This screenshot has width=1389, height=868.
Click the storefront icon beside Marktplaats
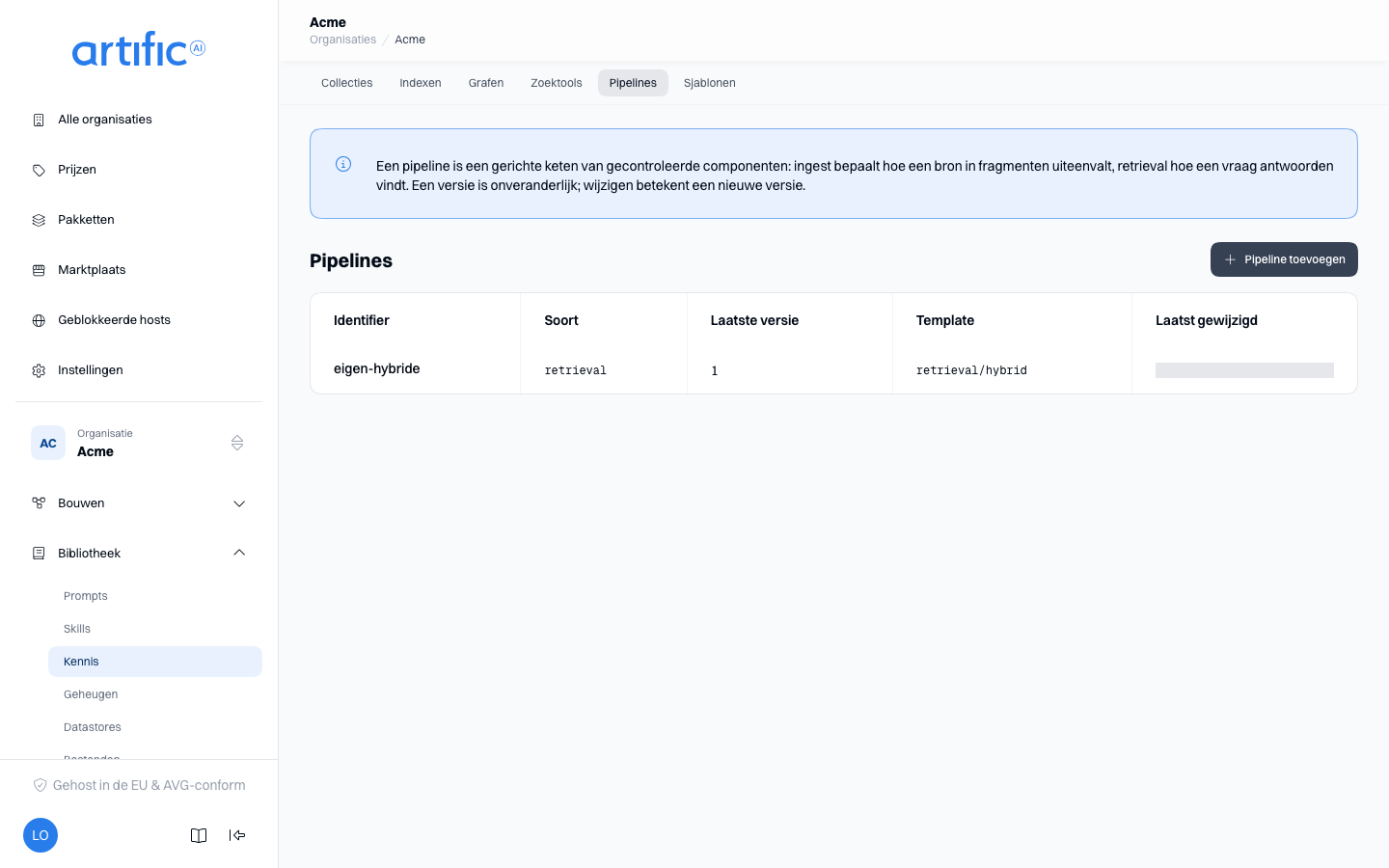(x=39, y=270)
